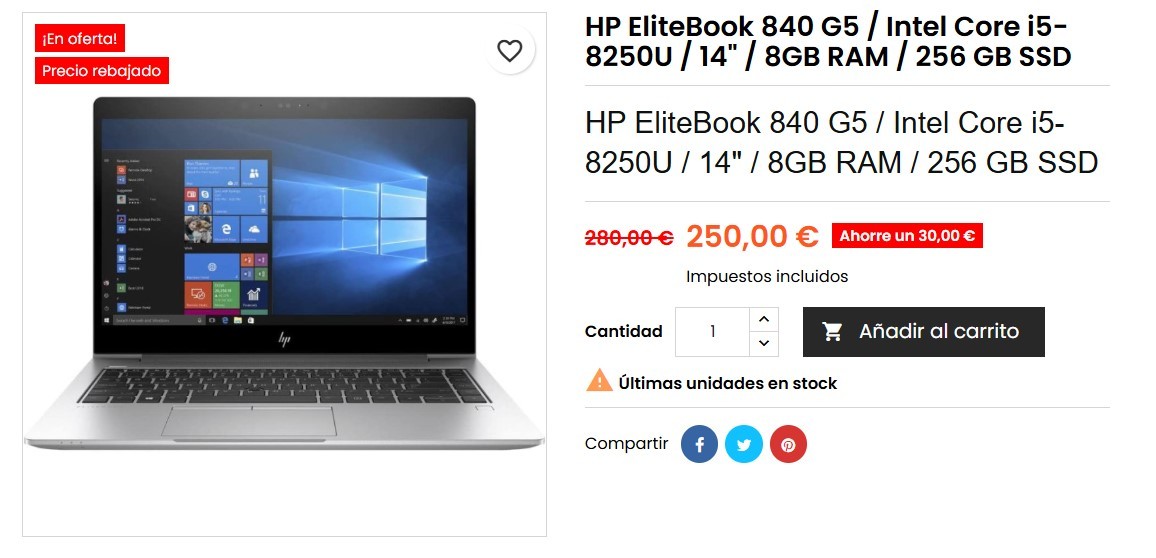Click the Últimas unidades en stock message
This screenshot has height=558, width=1156.
click(x=728, y=383)
